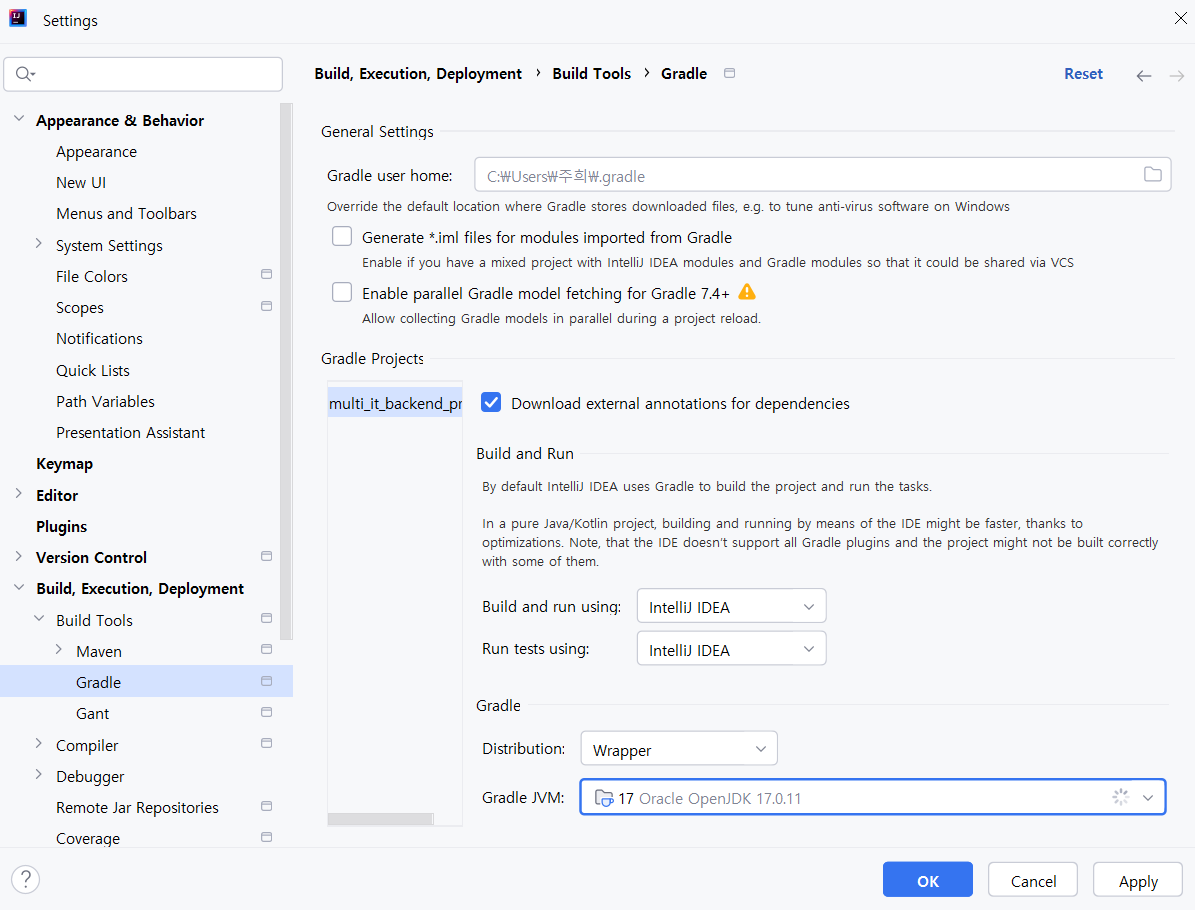
Task: Close the Settings dialog
Action: pyautogui.click(x=1181, y=18)
